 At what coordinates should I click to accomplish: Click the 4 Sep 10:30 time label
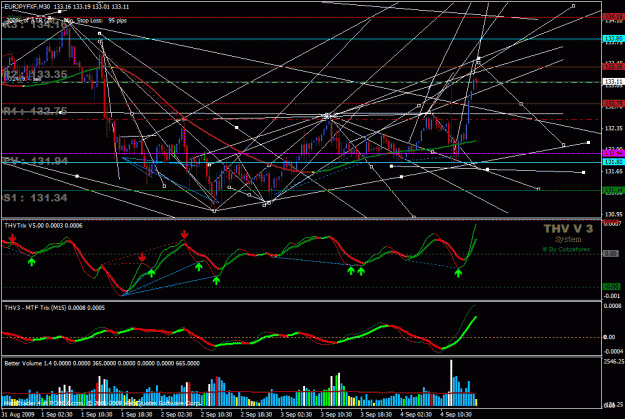(x=456, y=414)
